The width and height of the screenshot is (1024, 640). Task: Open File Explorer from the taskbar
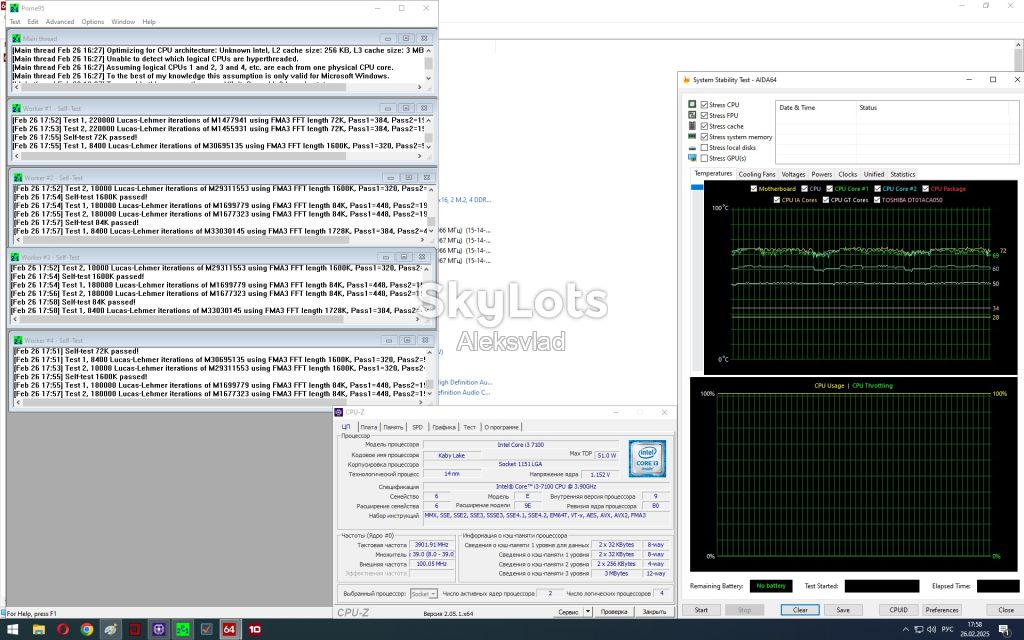click(x=39, y=630)
